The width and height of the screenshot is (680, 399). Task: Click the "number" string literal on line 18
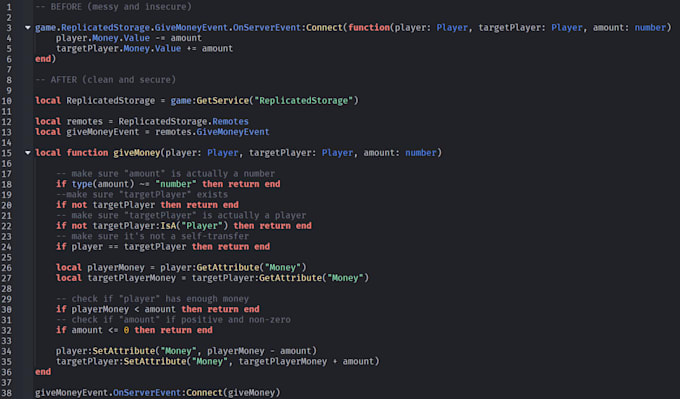176,184
